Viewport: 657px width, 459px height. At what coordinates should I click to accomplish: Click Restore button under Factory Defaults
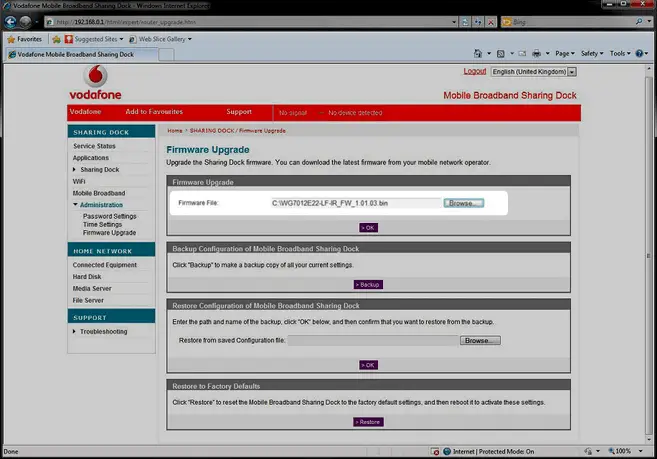(368, 422)
